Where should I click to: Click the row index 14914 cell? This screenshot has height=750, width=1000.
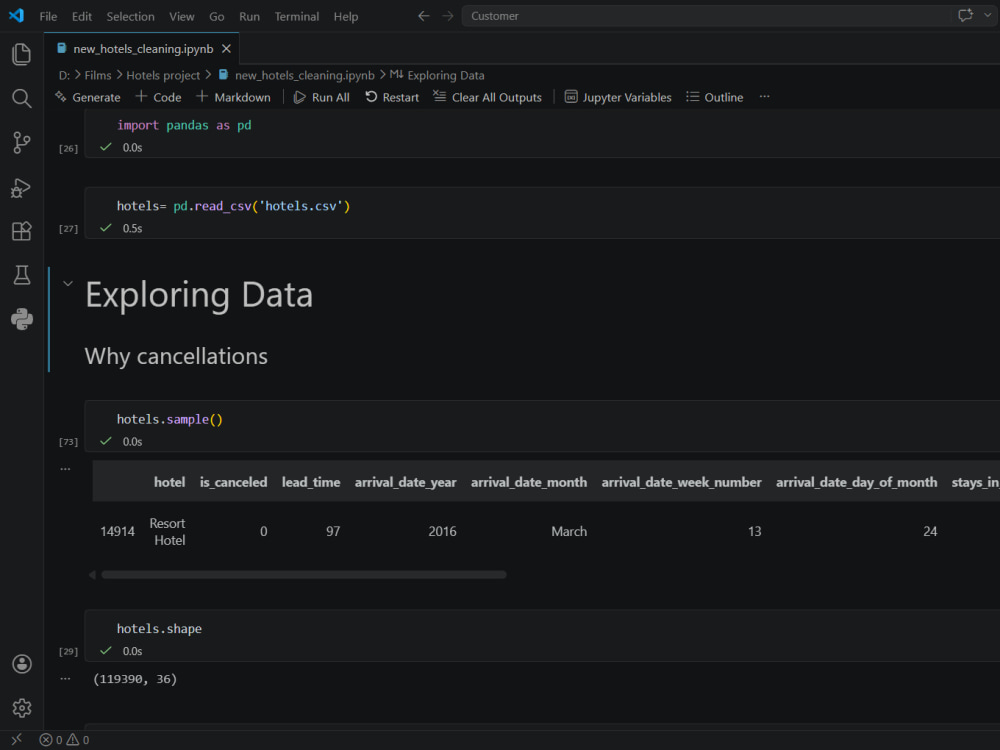117,531
